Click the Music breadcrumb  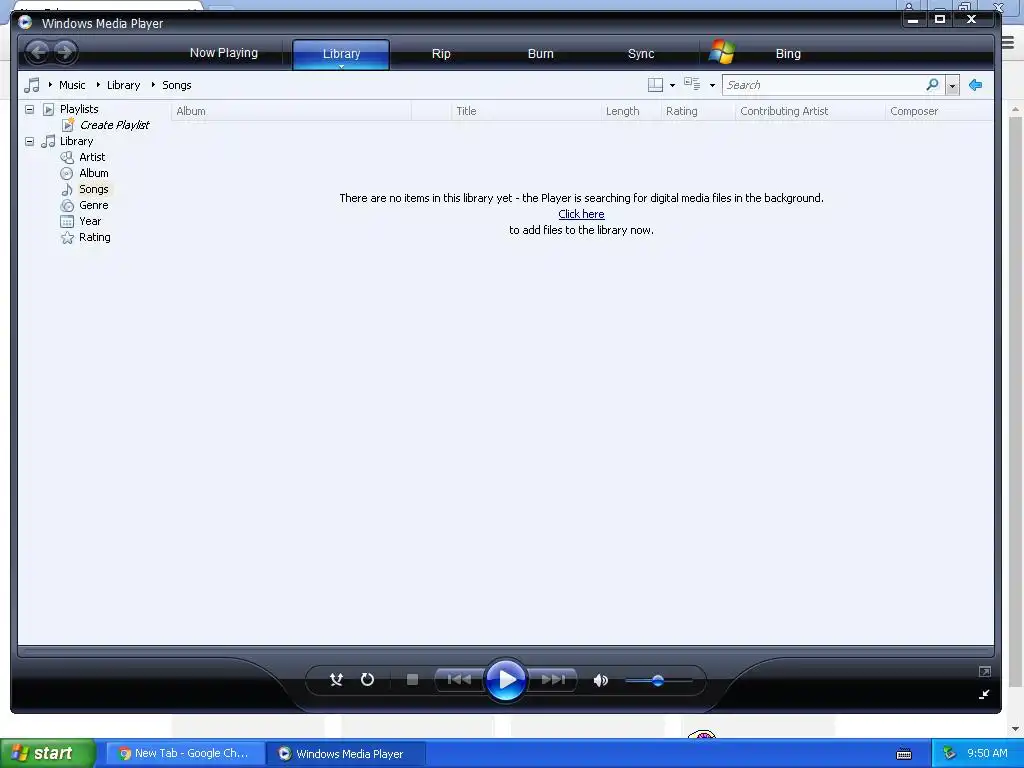(x=72, y=85)
